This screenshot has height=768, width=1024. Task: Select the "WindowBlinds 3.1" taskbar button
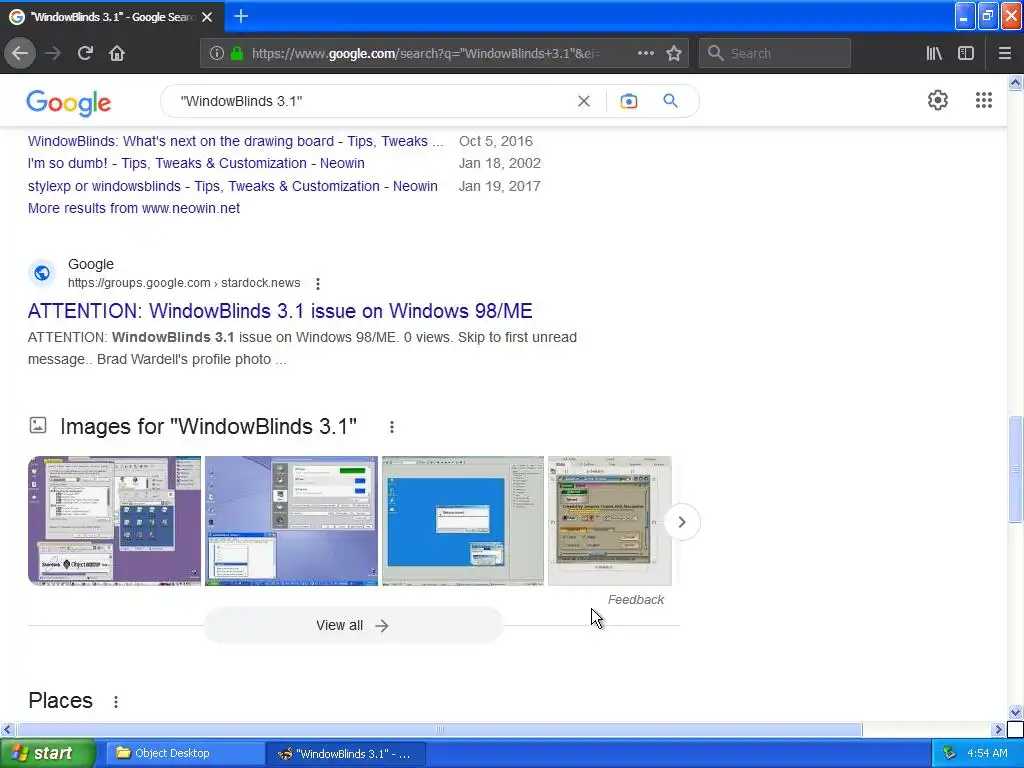coord(346,754)
